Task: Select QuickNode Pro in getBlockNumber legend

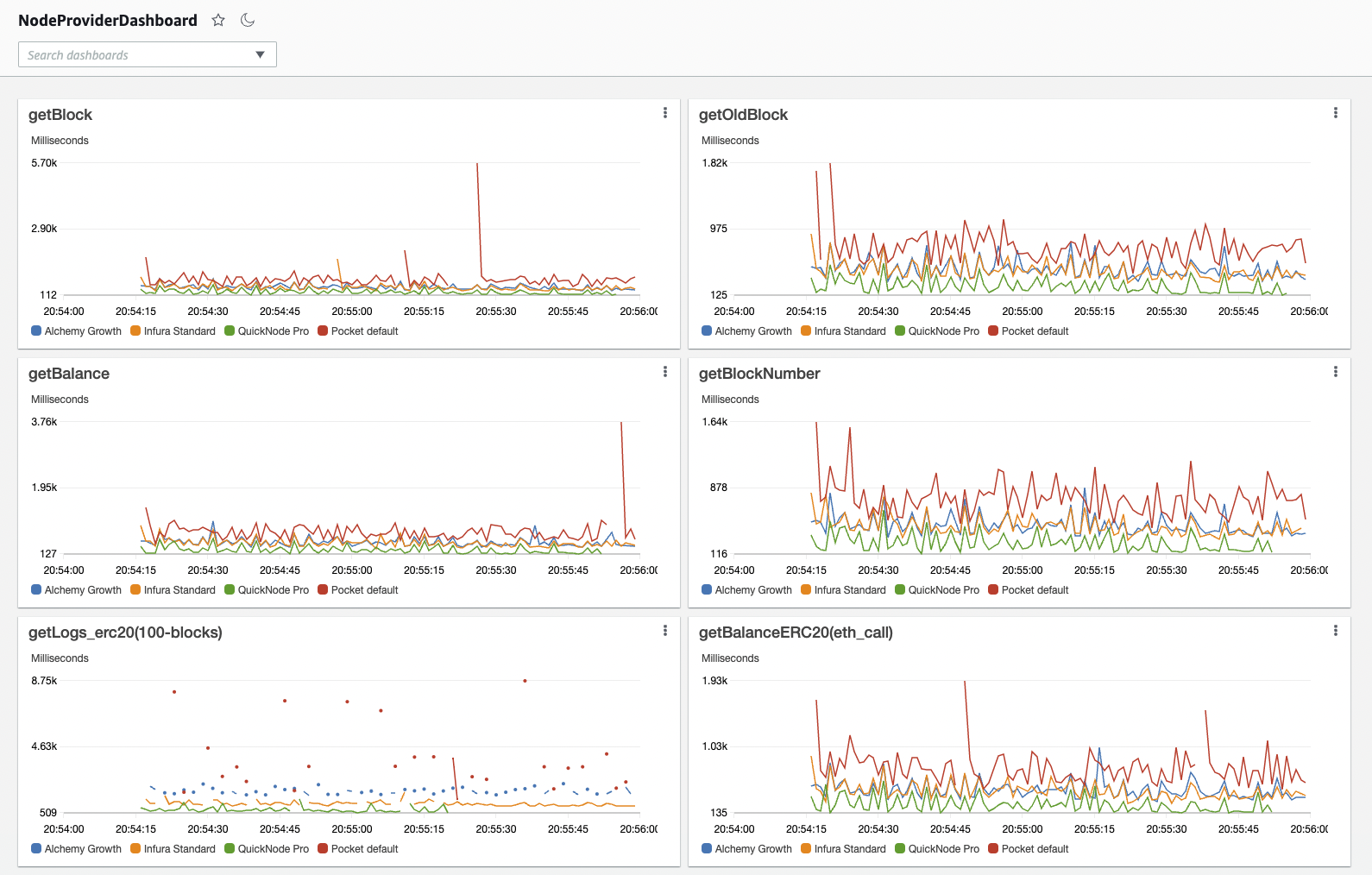Action: click(x=937, y=590)
